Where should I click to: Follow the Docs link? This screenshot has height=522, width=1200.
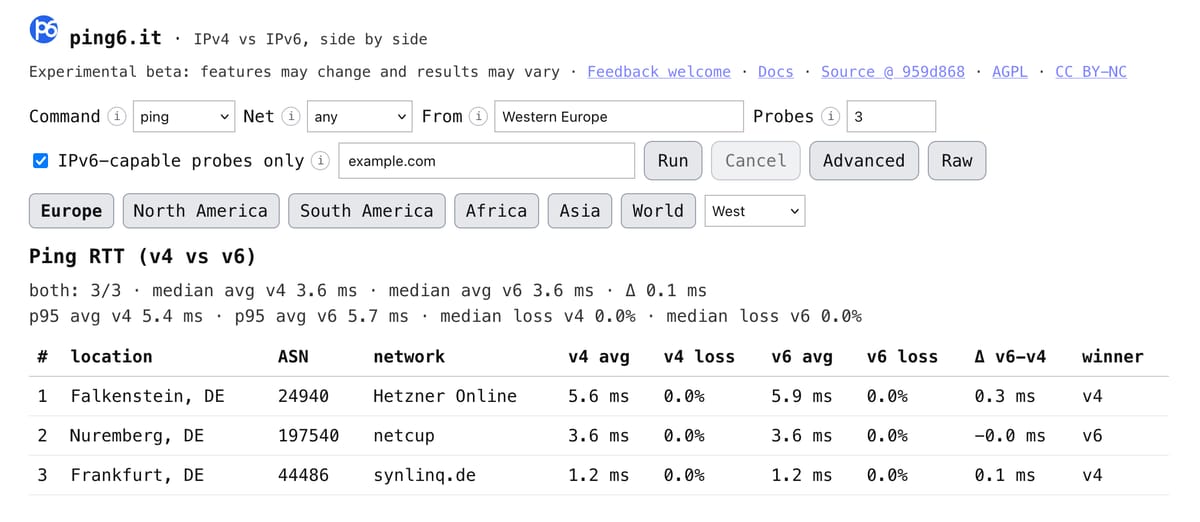(775, 72)
